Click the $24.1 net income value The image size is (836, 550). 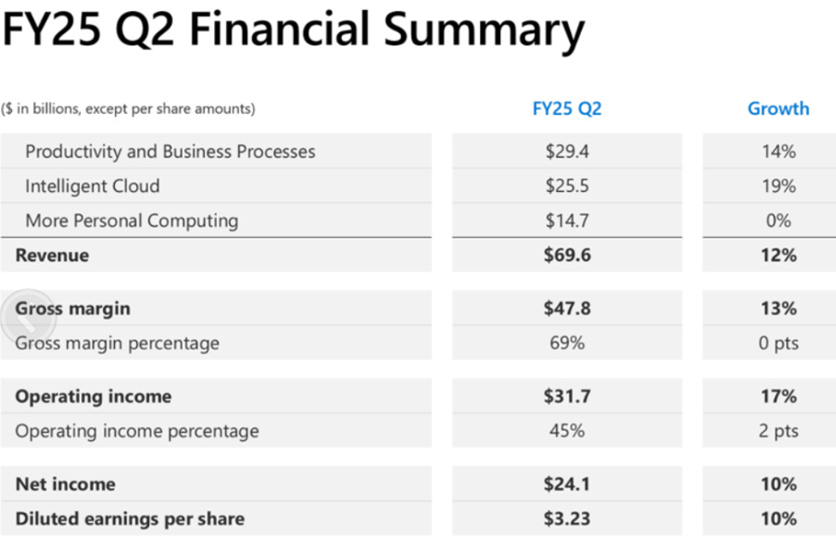(x=567, y=484)
